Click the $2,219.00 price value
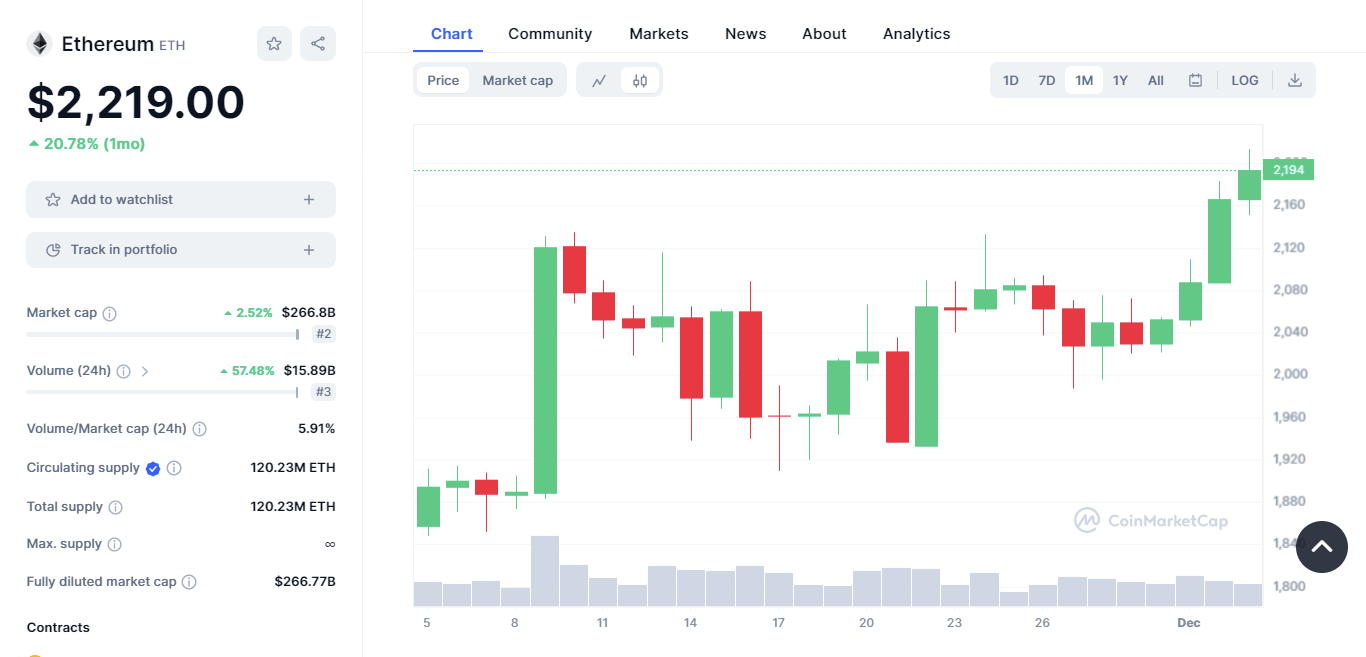This screenshot has width=1366, height=657. click(136, 102)
